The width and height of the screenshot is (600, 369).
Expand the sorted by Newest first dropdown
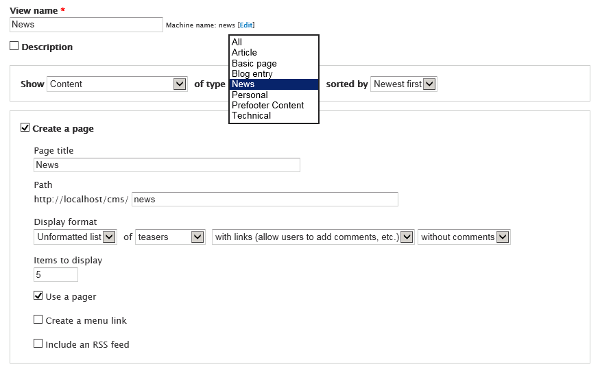(404, 84)
